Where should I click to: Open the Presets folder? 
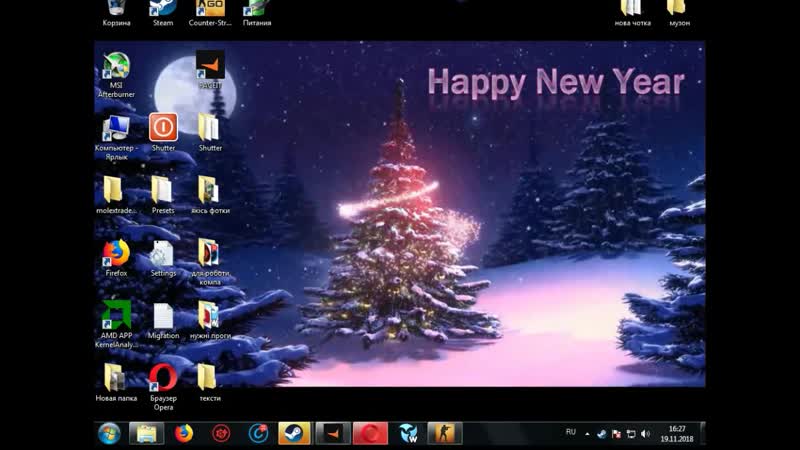click(163, 195)
